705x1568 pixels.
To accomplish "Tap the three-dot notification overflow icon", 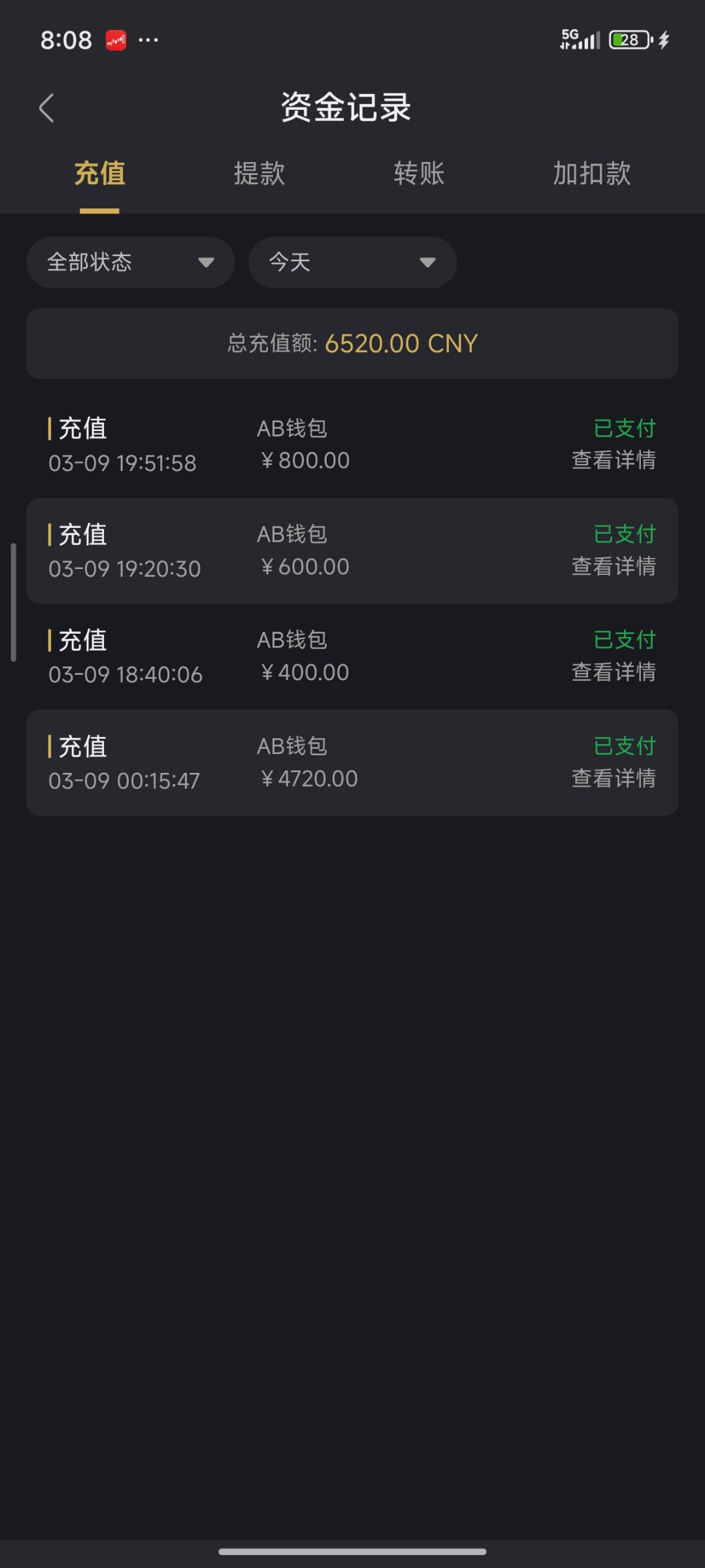I will 148,41.
